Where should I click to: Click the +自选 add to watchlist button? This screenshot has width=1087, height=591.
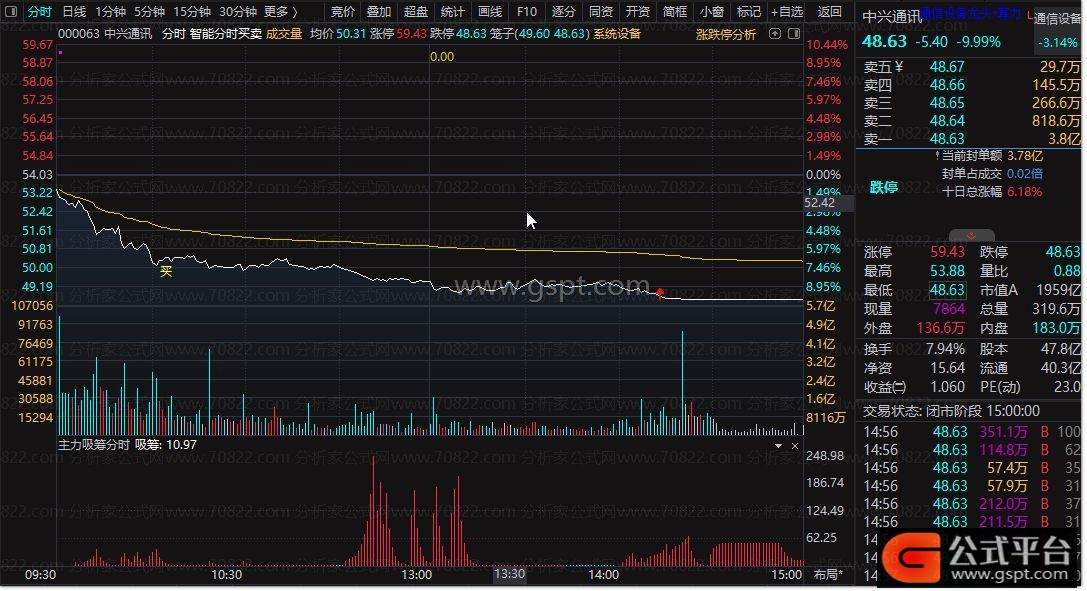(x=786, y=12)
